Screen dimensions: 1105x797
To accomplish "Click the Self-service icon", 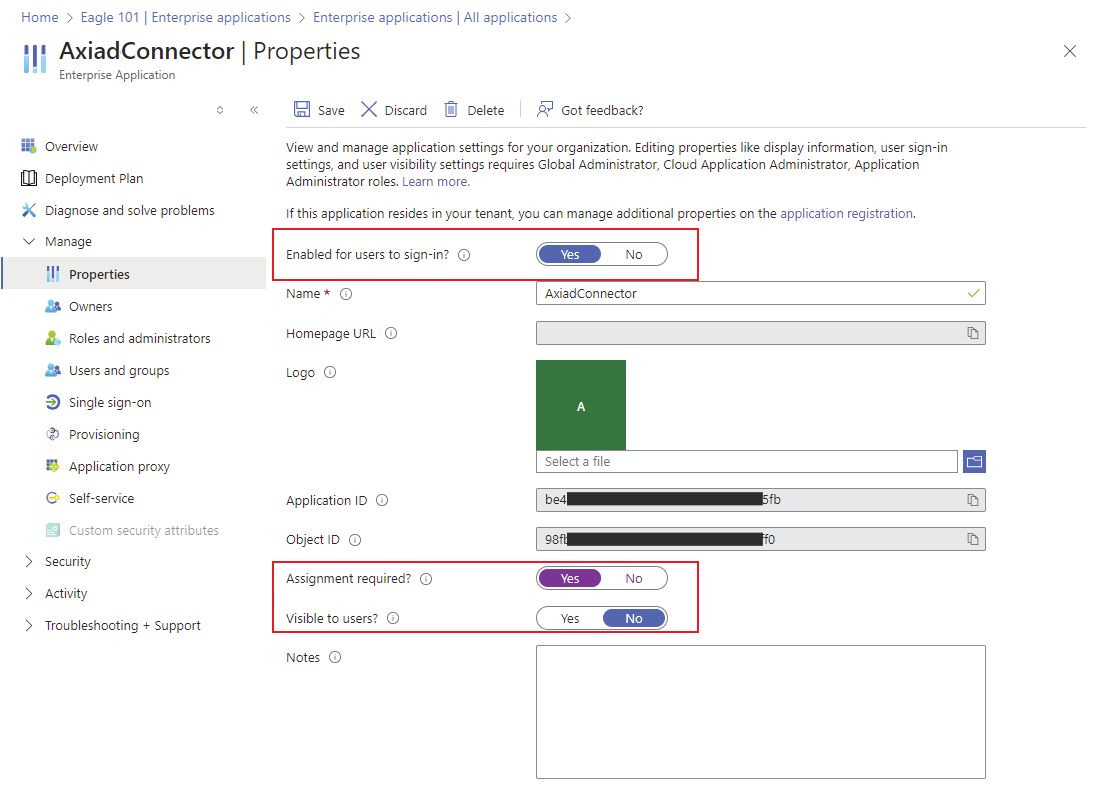I will pyautogui.click(x=53, y=498).
